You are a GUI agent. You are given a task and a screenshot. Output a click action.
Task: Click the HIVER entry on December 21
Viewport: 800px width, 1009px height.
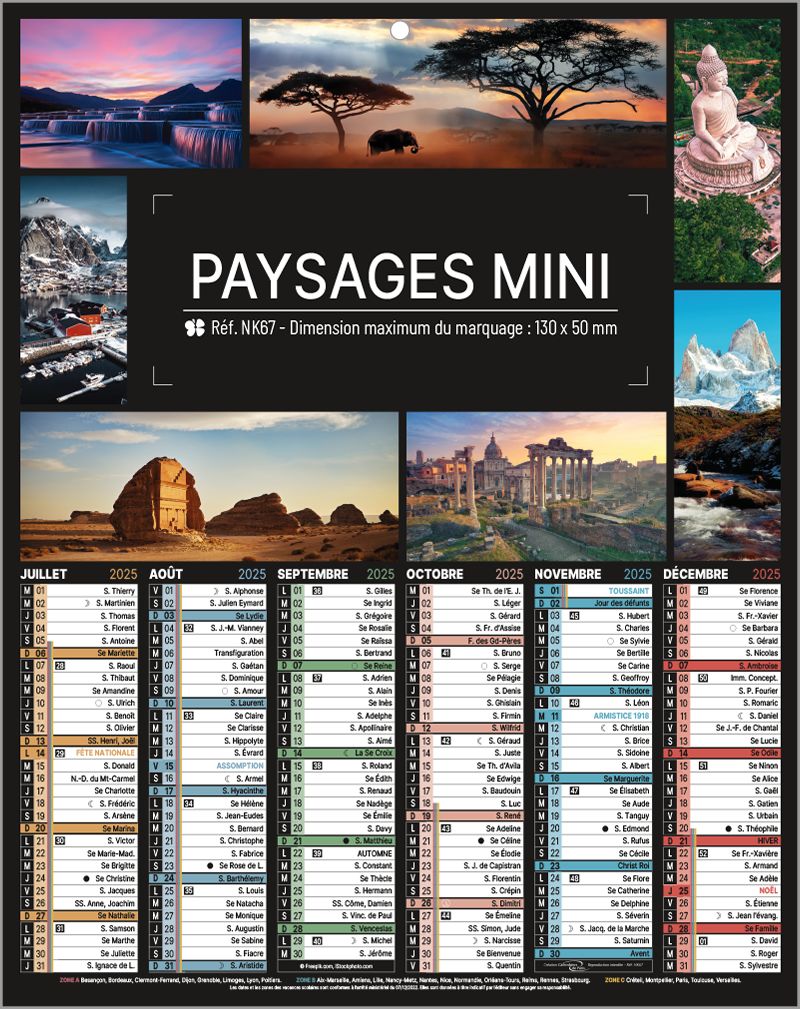tap(768, 841)
